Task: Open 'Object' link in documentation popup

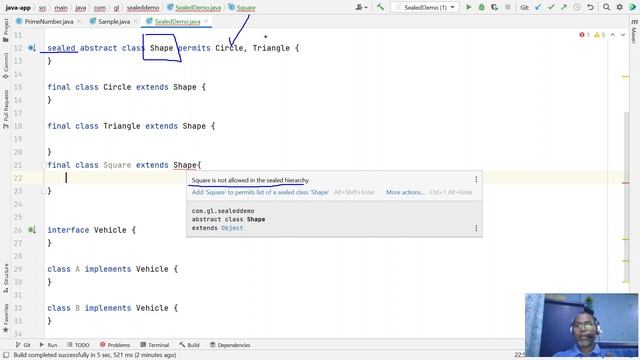Action: click(232, 228)
